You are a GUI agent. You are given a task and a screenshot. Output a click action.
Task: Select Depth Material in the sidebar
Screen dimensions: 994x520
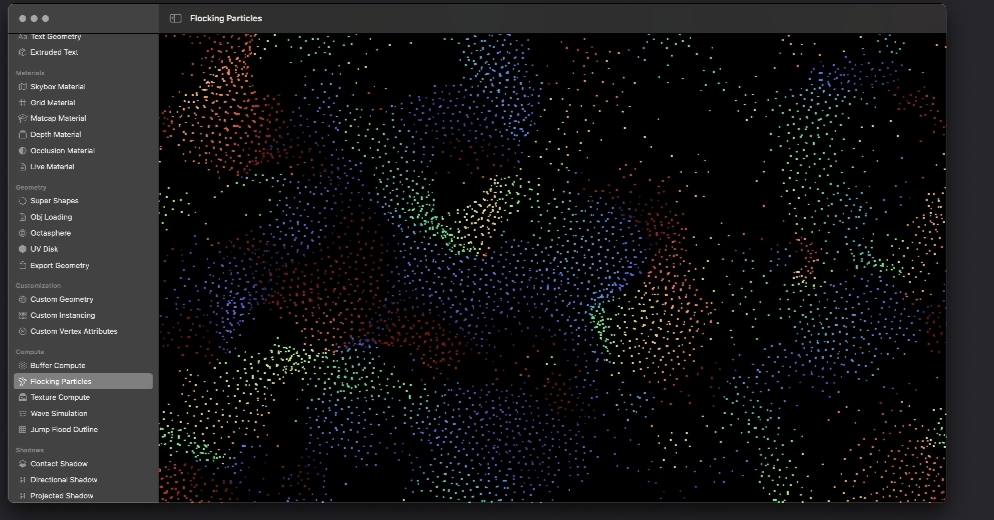(x=56, y=135)
